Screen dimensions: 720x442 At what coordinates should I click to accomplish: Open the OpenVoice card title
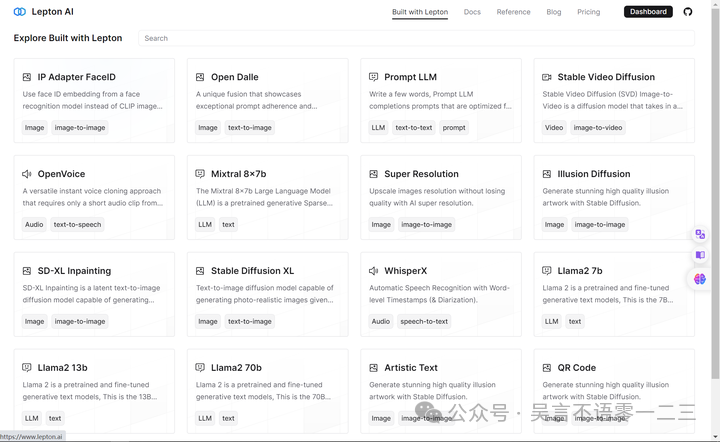(x=61, y=174)
